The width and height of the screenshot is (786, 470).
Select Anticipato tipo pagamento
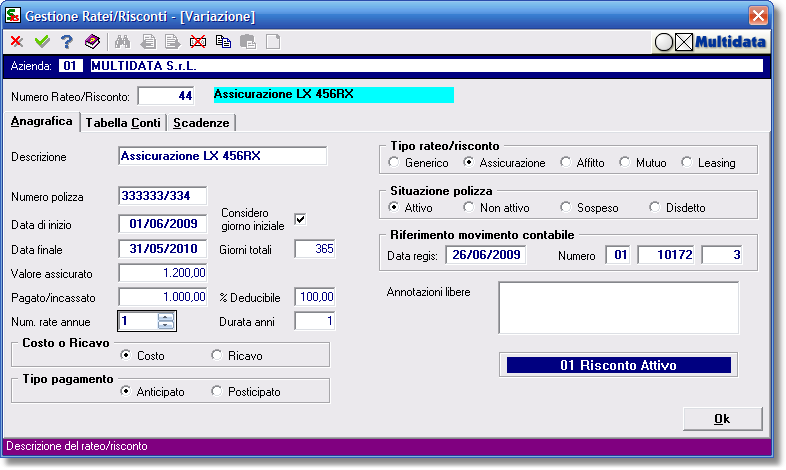click(x=125, y=391)
